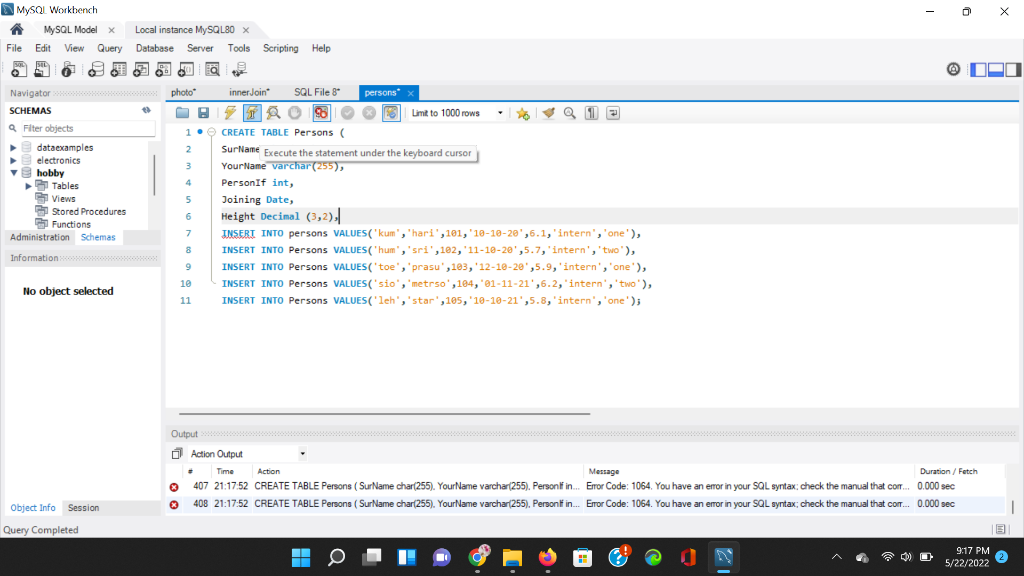Close the persons tab
The width and height of the screenshot is (1024, 576).
pos(411,93)
